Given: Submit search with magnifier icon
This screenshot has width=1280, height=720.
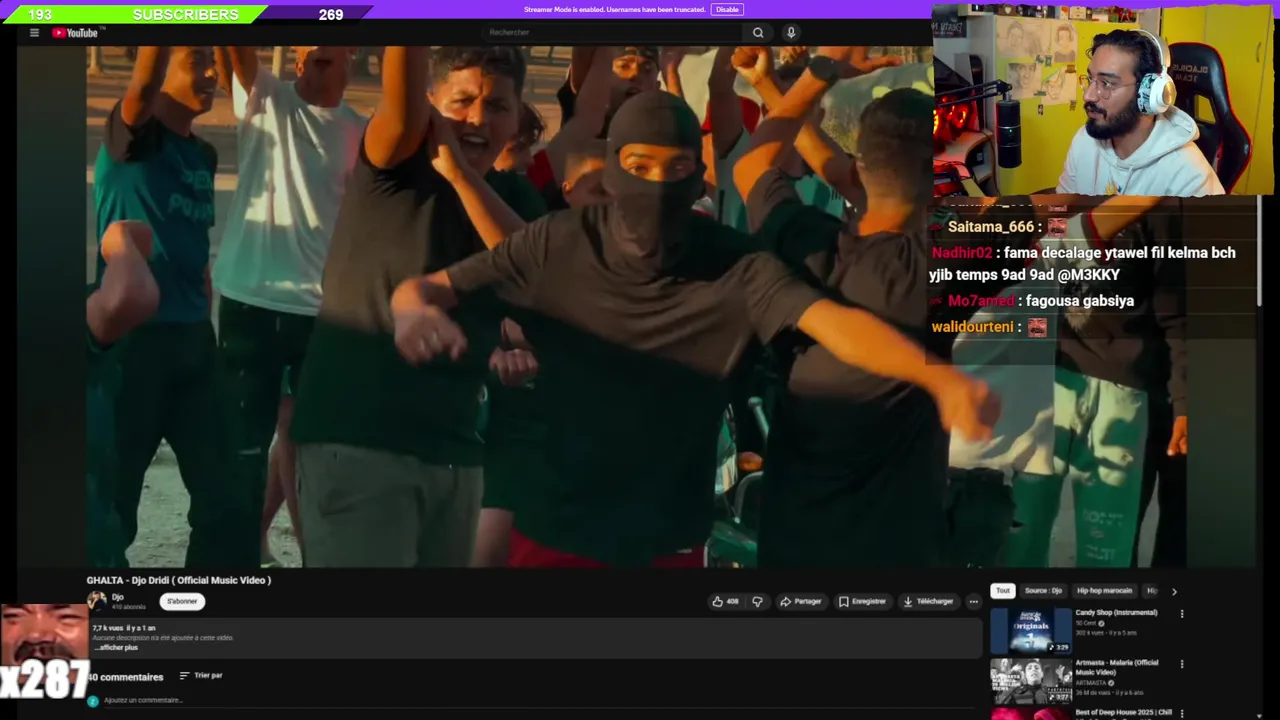Looking at the screenshot, I should pos(758,33).
